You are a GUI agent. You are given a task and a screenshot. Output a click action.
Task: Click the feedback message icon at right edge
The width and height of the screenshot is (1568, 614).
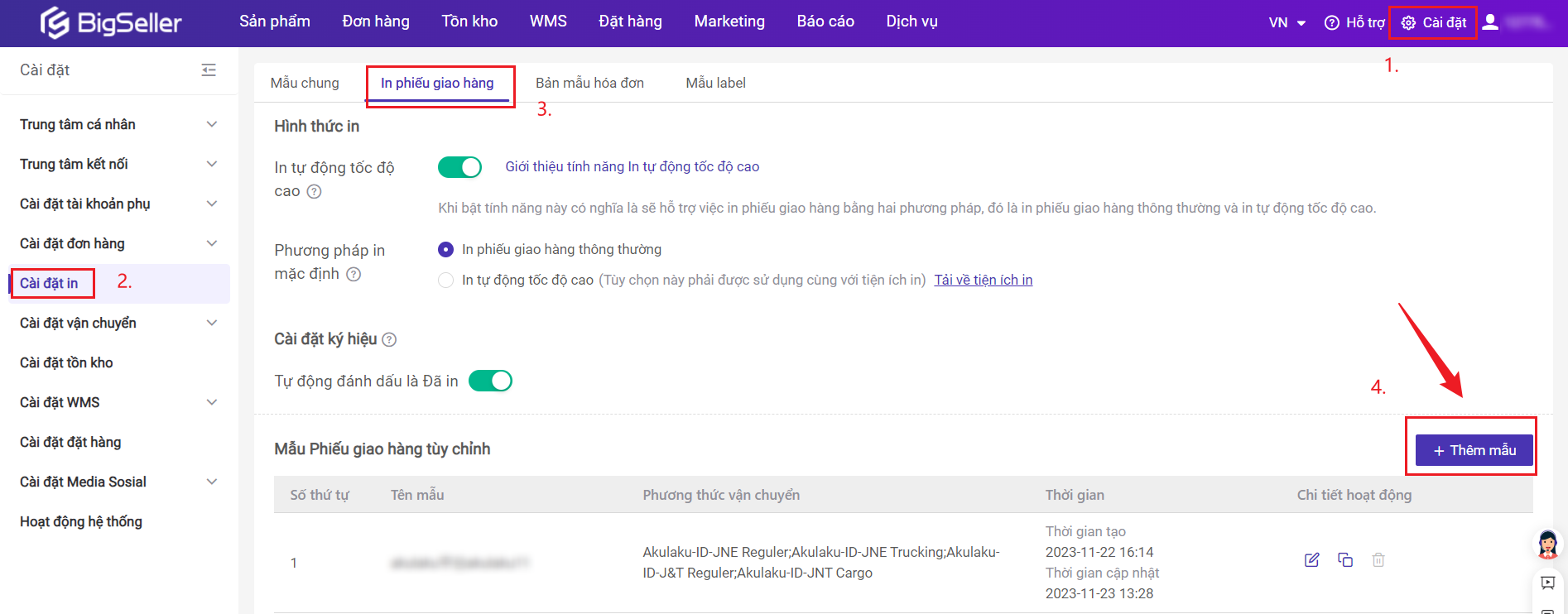(x=1547, y=583)
